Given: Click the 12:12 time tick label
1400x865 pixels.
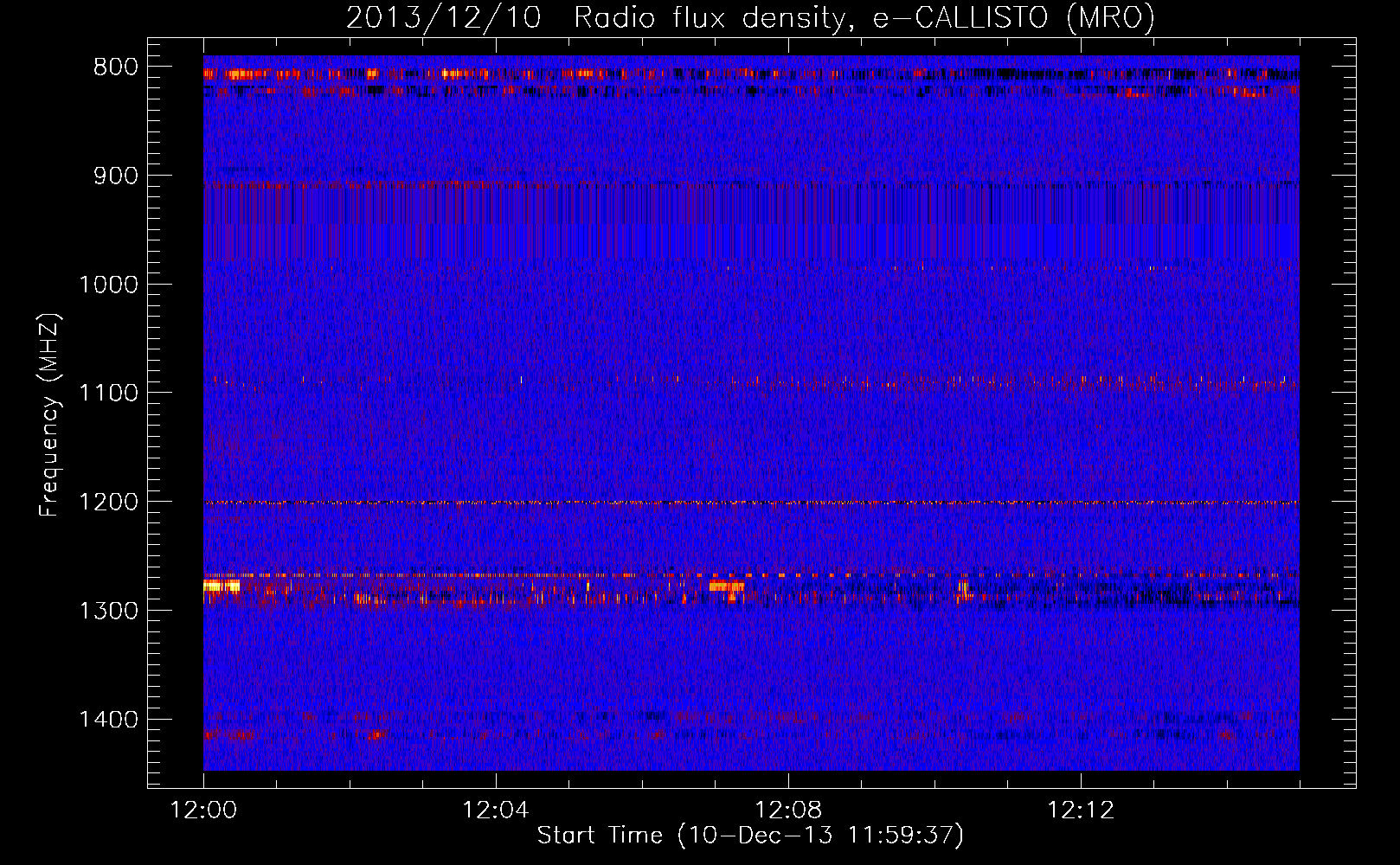Looking at the screenshot, I should point(1081,811).
